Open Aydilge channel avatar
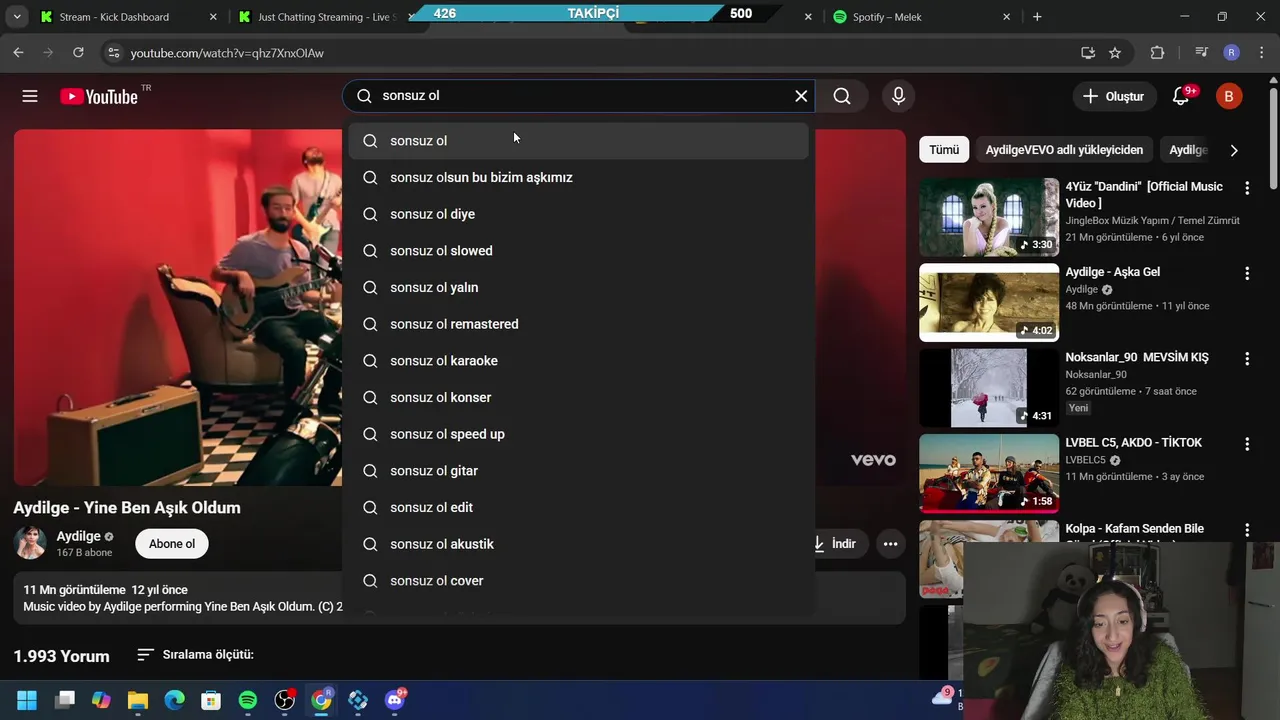This screenshot has height=720, width=1280. (x=30, y=543)
